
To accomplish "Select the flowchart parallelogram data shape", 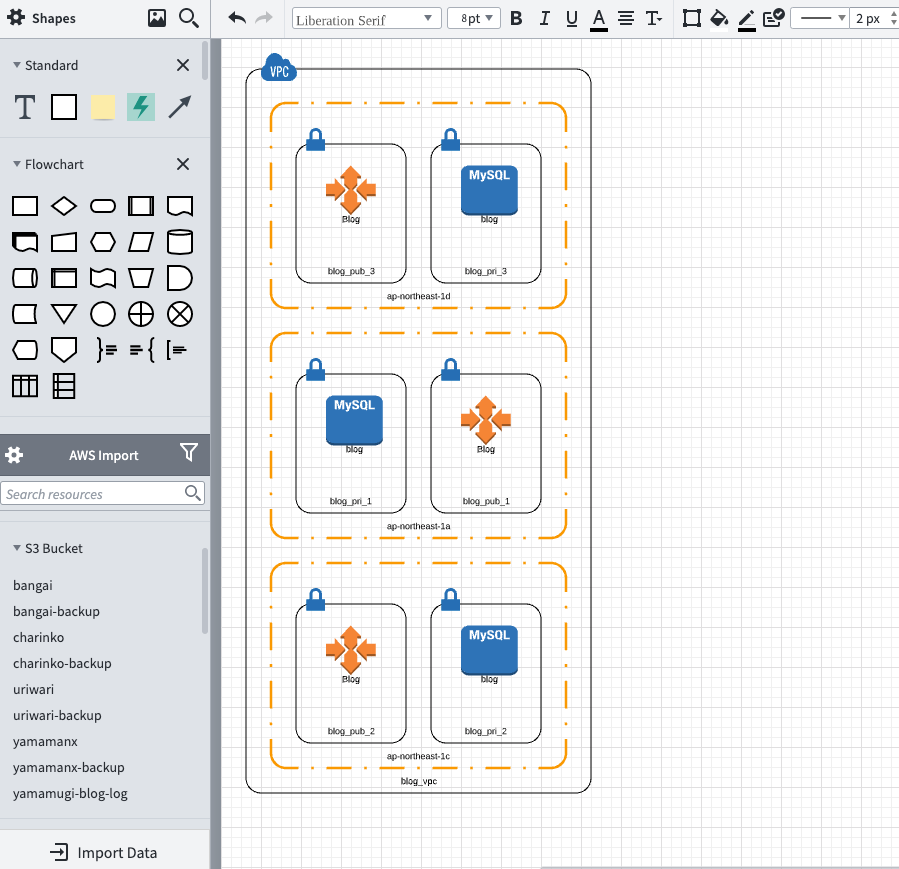I will coord(140,242).
